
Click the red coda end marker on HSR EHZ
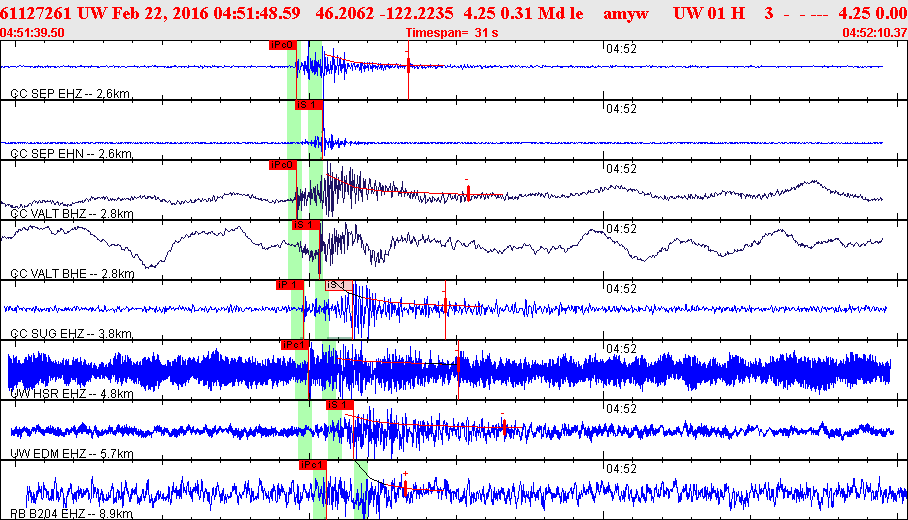pos(457,372)
